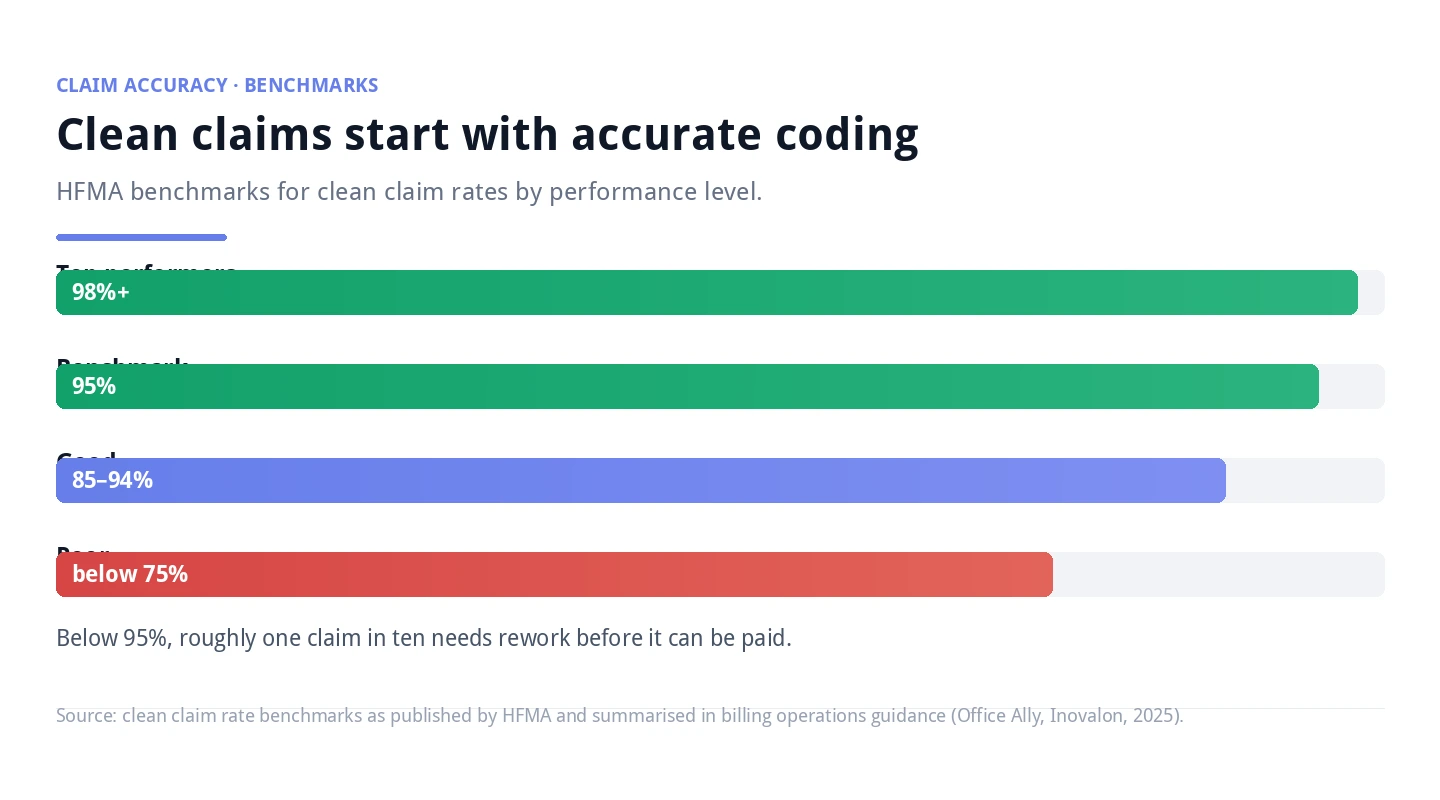This screenshot has height=800, width=1440.
Task: Click the grey track end of top bar
Action: coord(1371,292)
